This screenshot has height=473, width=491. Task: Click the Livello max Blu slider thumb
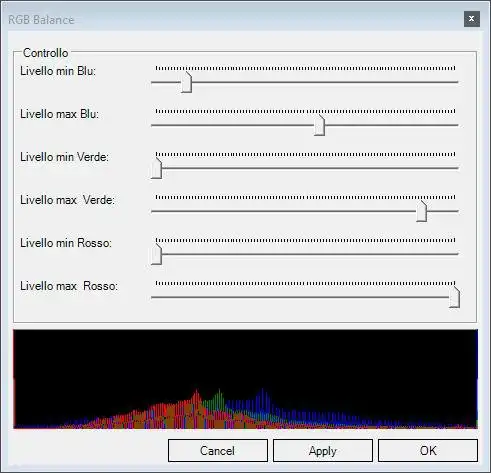click(x=319, y=125)
